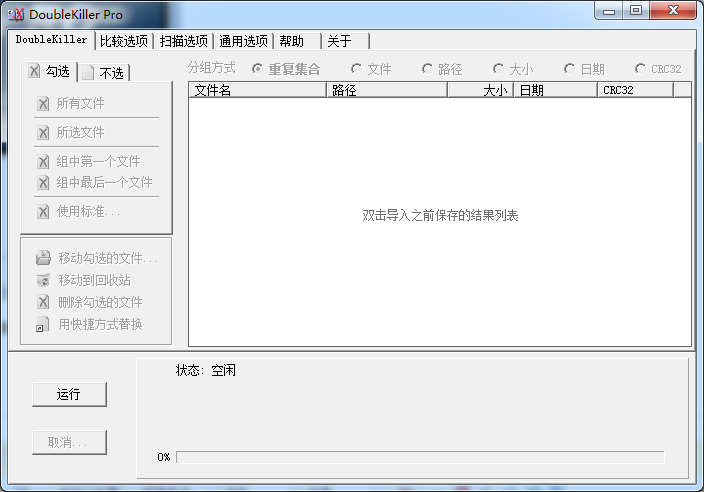Click the 使用标准... option
The height and width of the screenshot is (492, 704).
pyautogui.click(x=88, y=211)
